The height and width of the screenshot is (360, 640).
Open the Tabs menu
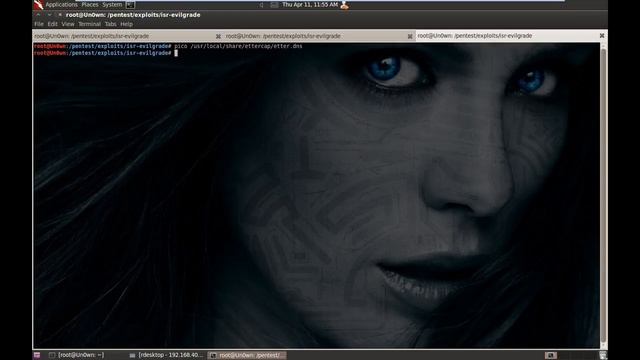(110, 24)
